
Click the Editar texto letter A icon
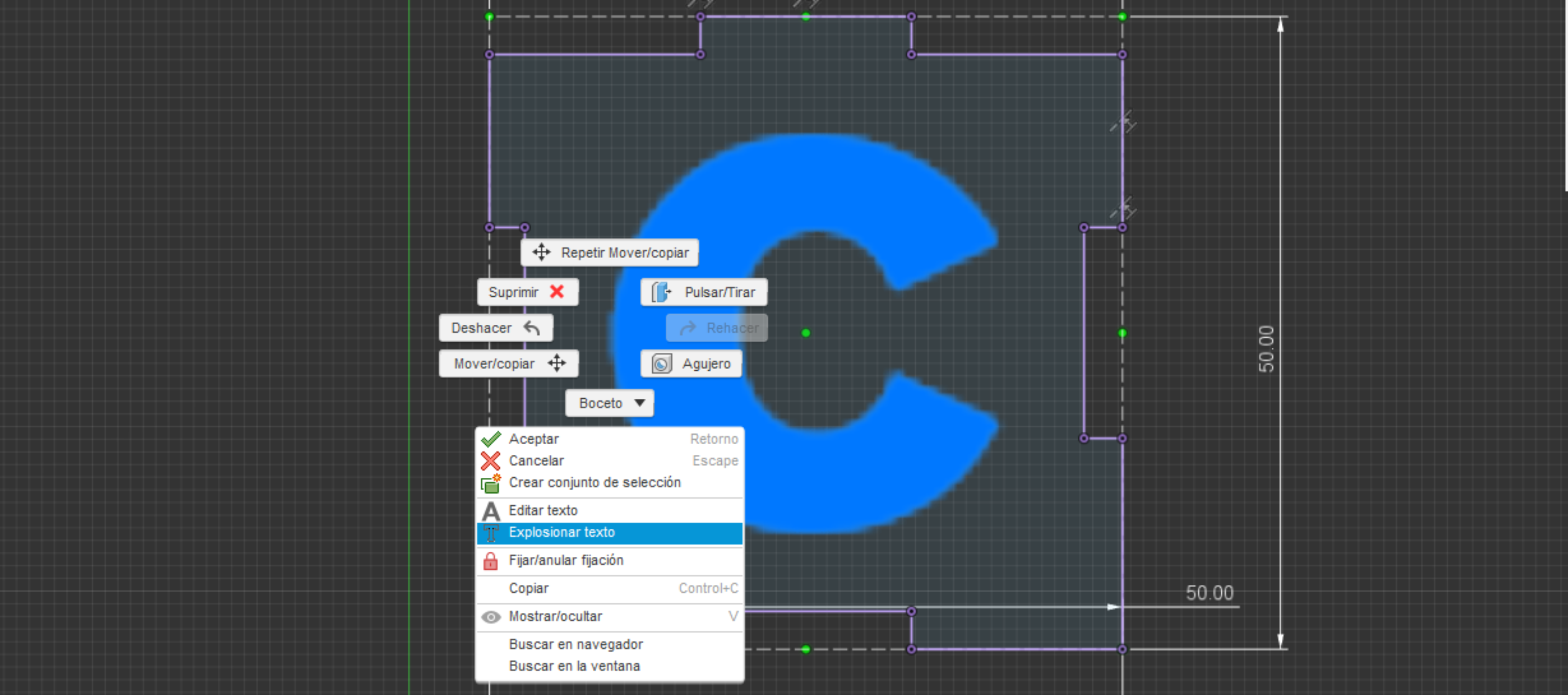(x=491, y=511)
